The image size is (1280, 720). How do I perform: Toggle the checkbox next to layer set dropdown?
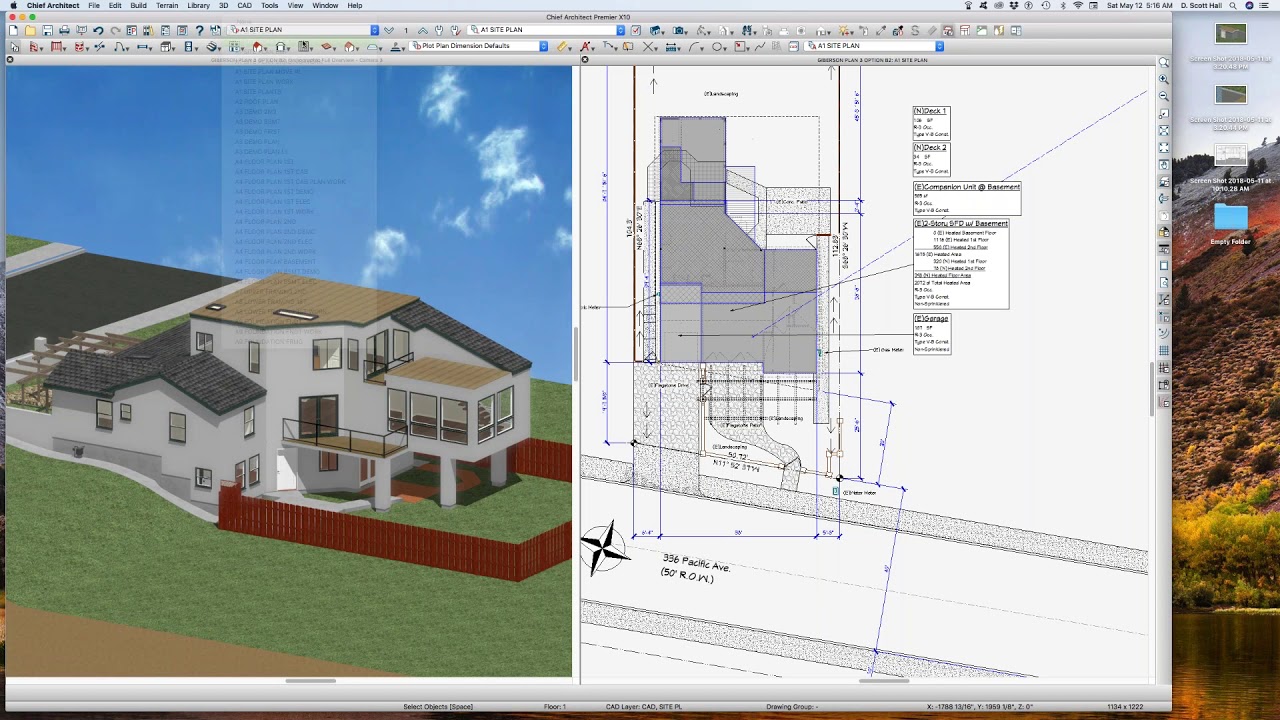pyautogui.click(x=635, y=30)
